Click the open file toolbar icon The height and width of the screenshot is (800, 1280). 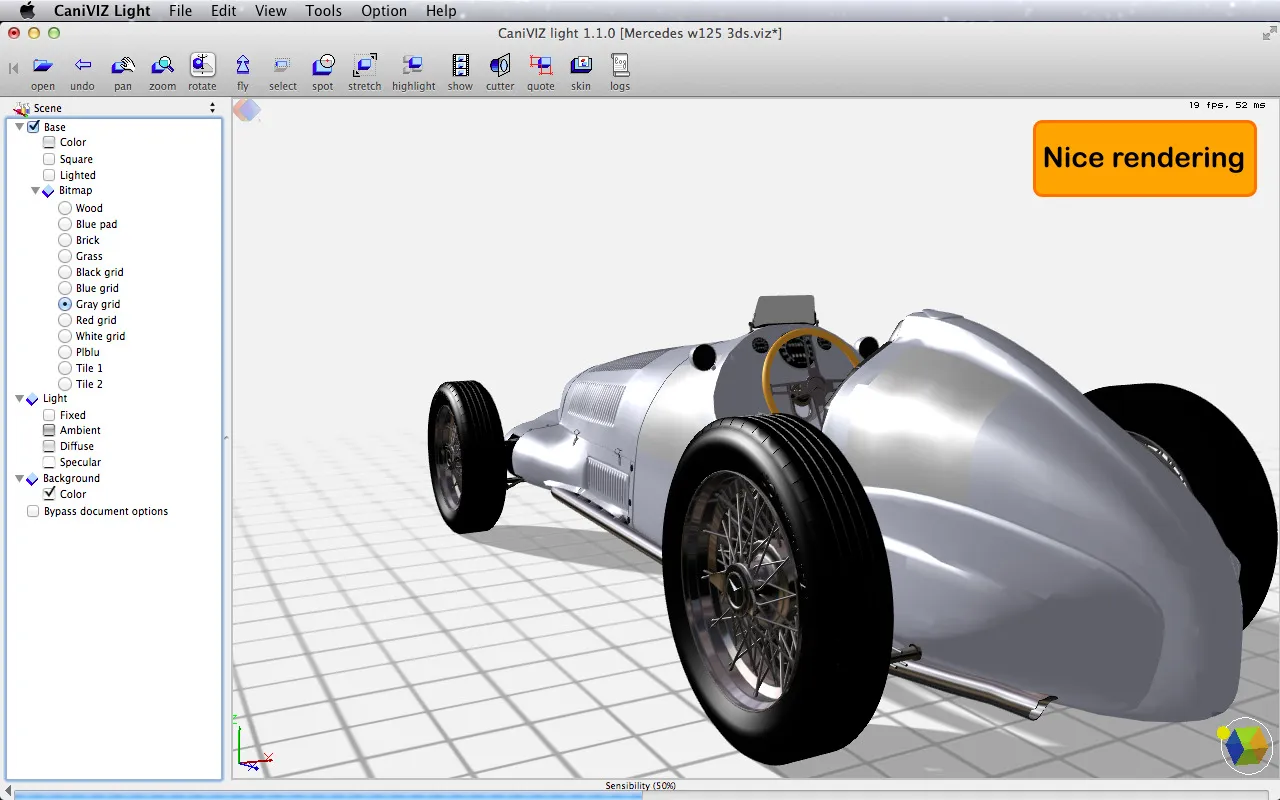[43, 67]
